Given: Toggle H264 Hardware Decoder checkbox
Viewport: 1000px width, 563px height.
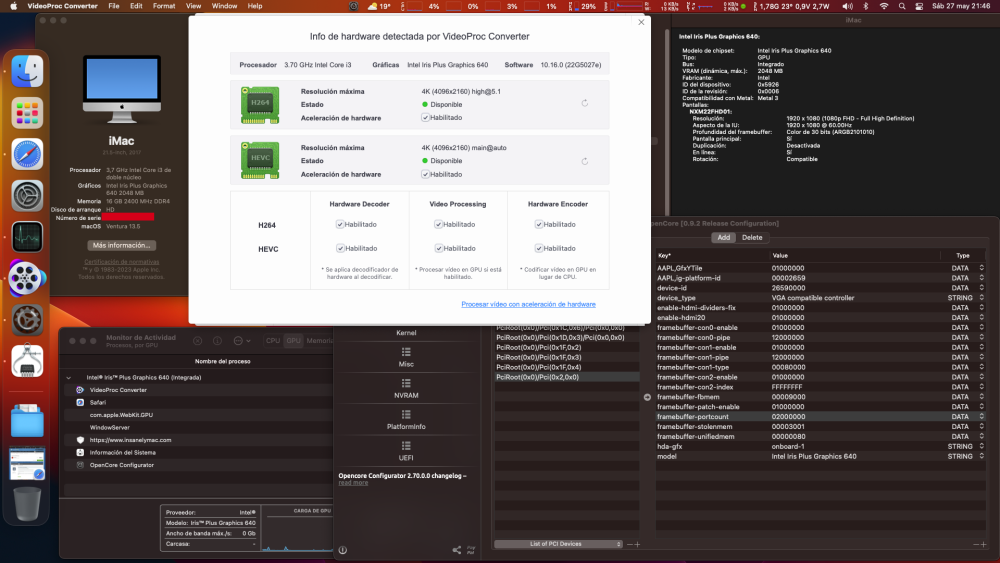Looking at the screenshot, I should click(x=340, y=224).
